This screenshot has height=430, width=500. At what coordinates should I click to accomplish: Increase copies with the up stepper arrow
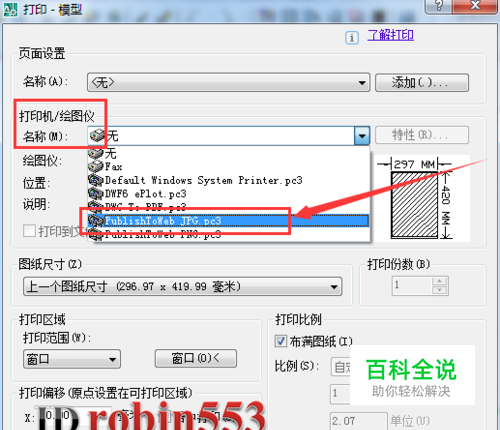coord(440,281)
